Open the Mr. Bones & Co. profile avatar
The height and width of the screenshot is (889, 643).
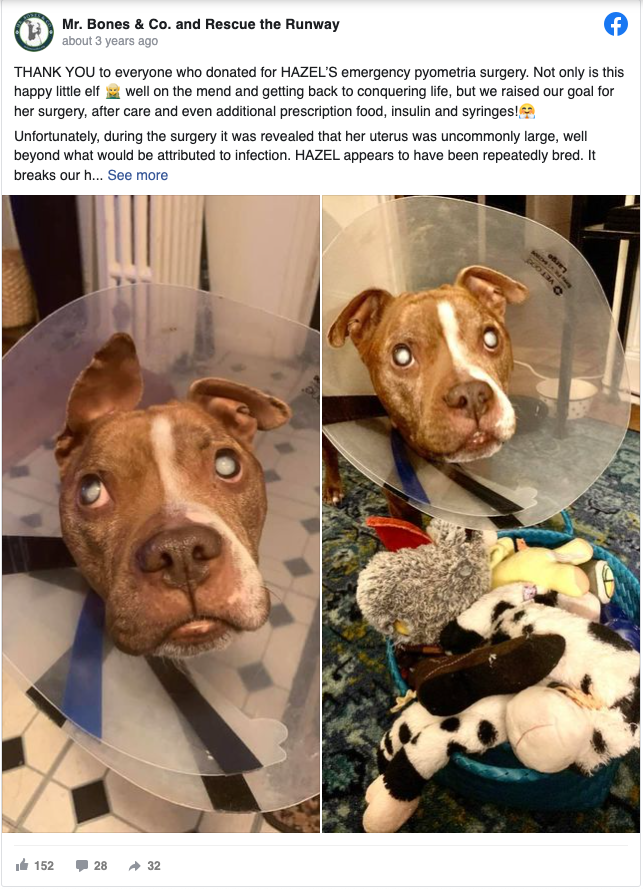point(34,31)
